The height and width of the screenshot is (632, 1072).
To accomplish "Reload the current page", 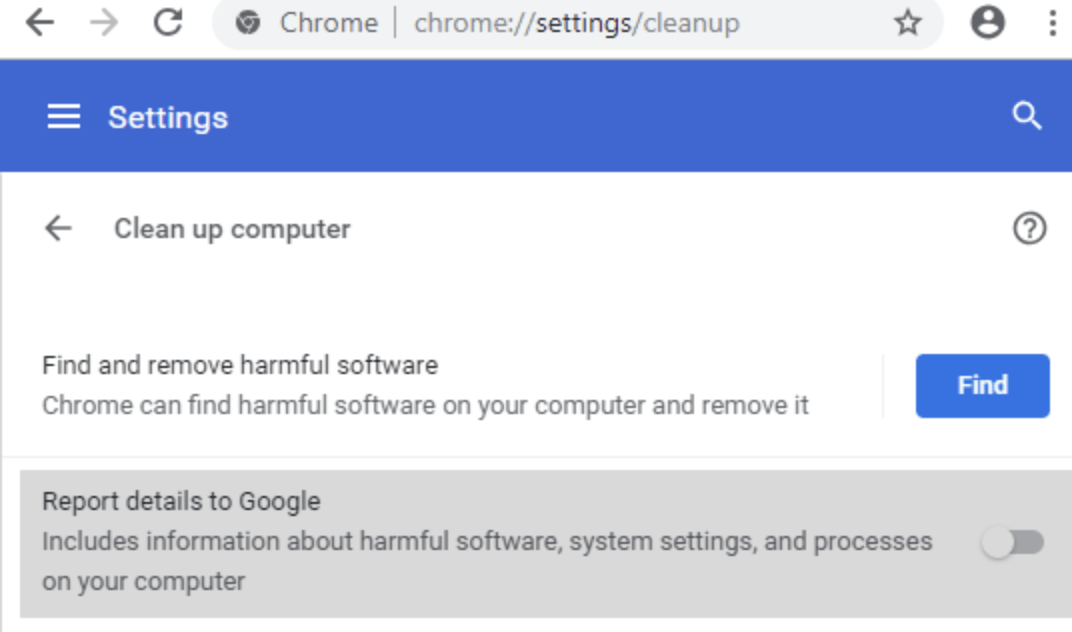I will (x=167, y=23).
